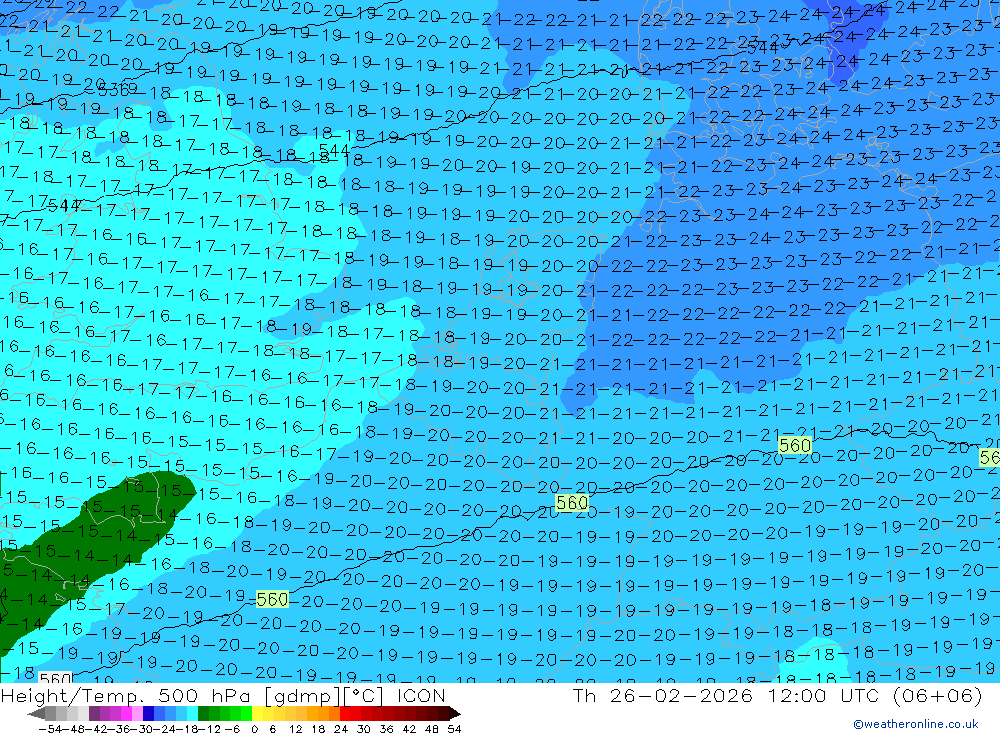Click the gray arrow at the legend's cold end

[x=36, y=713]
